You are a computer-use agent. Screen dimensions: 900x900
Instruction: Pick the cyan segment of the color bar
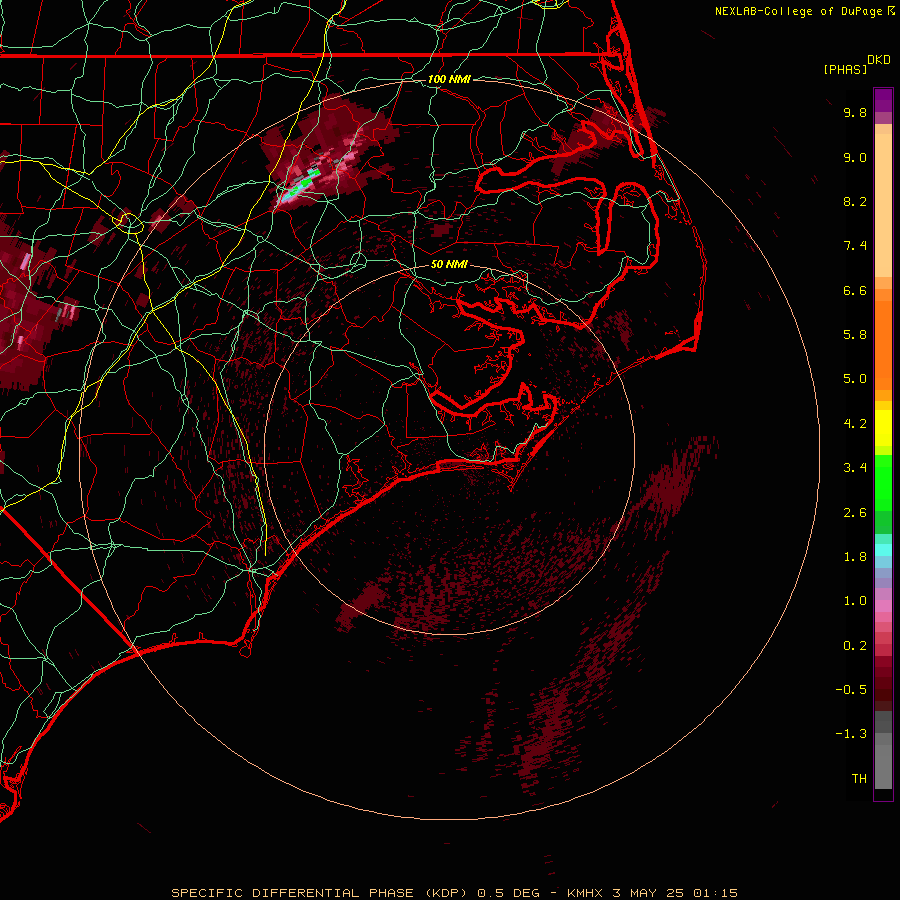point(883,550)
